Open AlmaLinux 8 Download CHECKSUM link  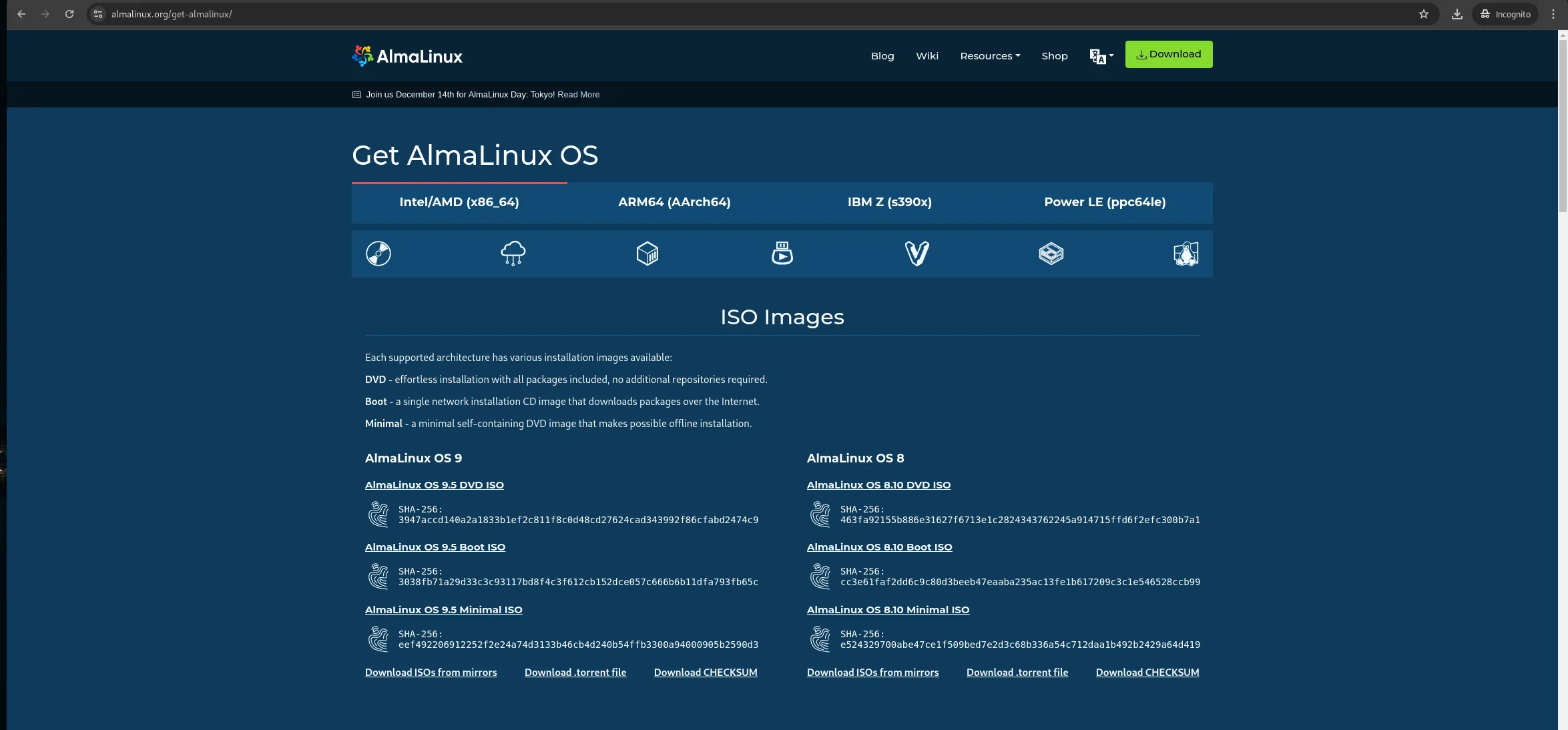[1147, 673]
